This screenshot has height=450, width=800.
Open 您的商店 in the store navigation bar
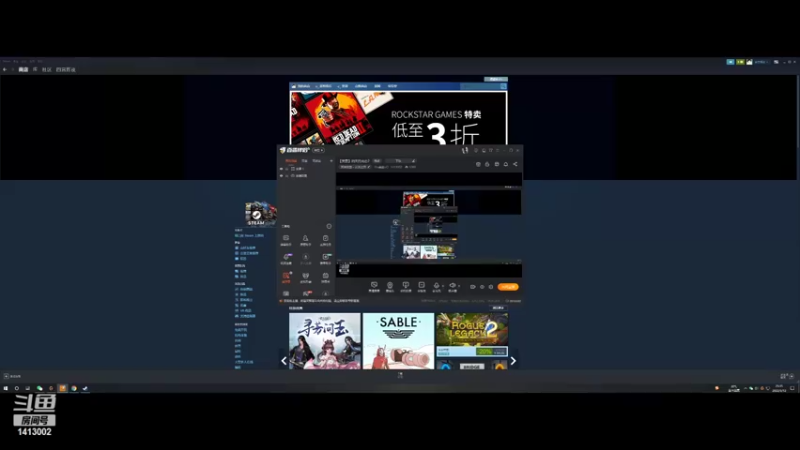click(303, 86)
